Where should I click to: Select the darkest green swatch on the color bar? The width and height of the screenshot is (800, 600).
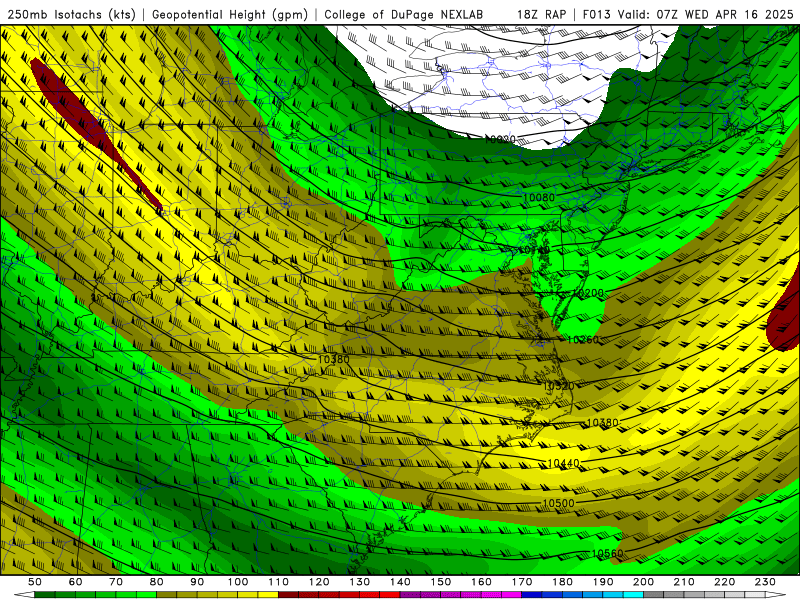(45, 595)
